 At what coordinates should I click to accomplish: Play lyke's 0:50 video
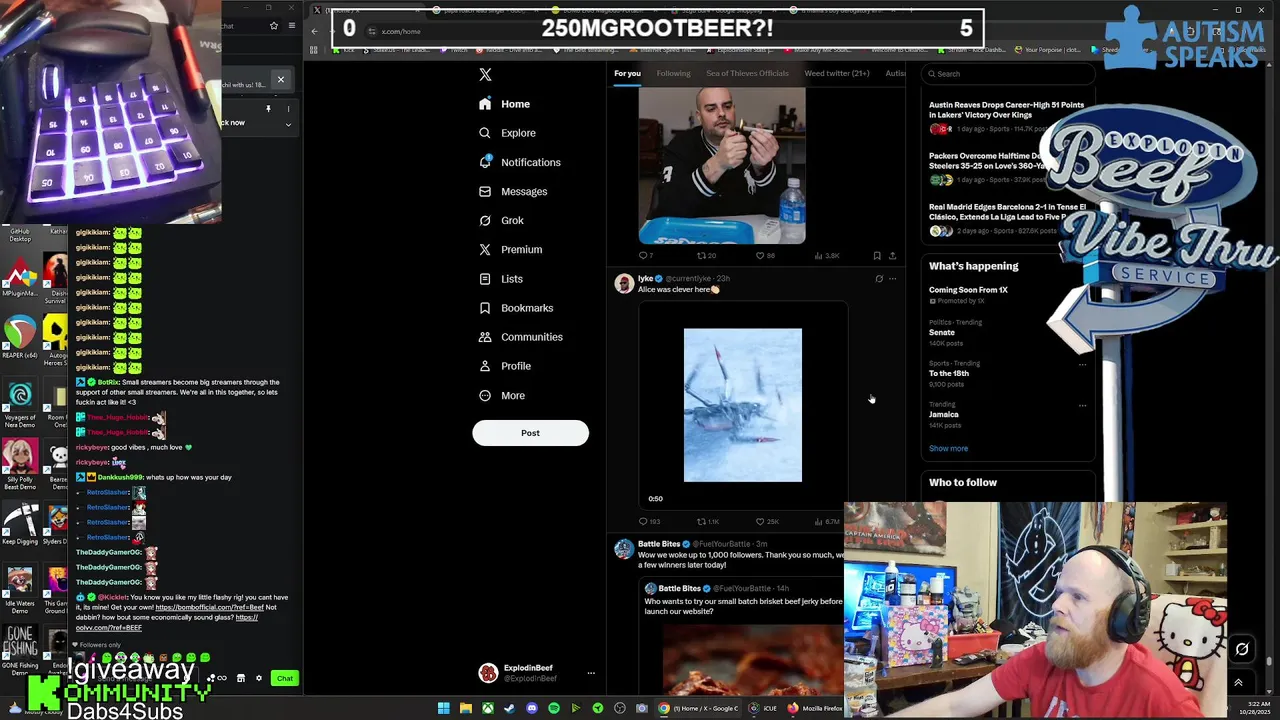tap(743, 405)
